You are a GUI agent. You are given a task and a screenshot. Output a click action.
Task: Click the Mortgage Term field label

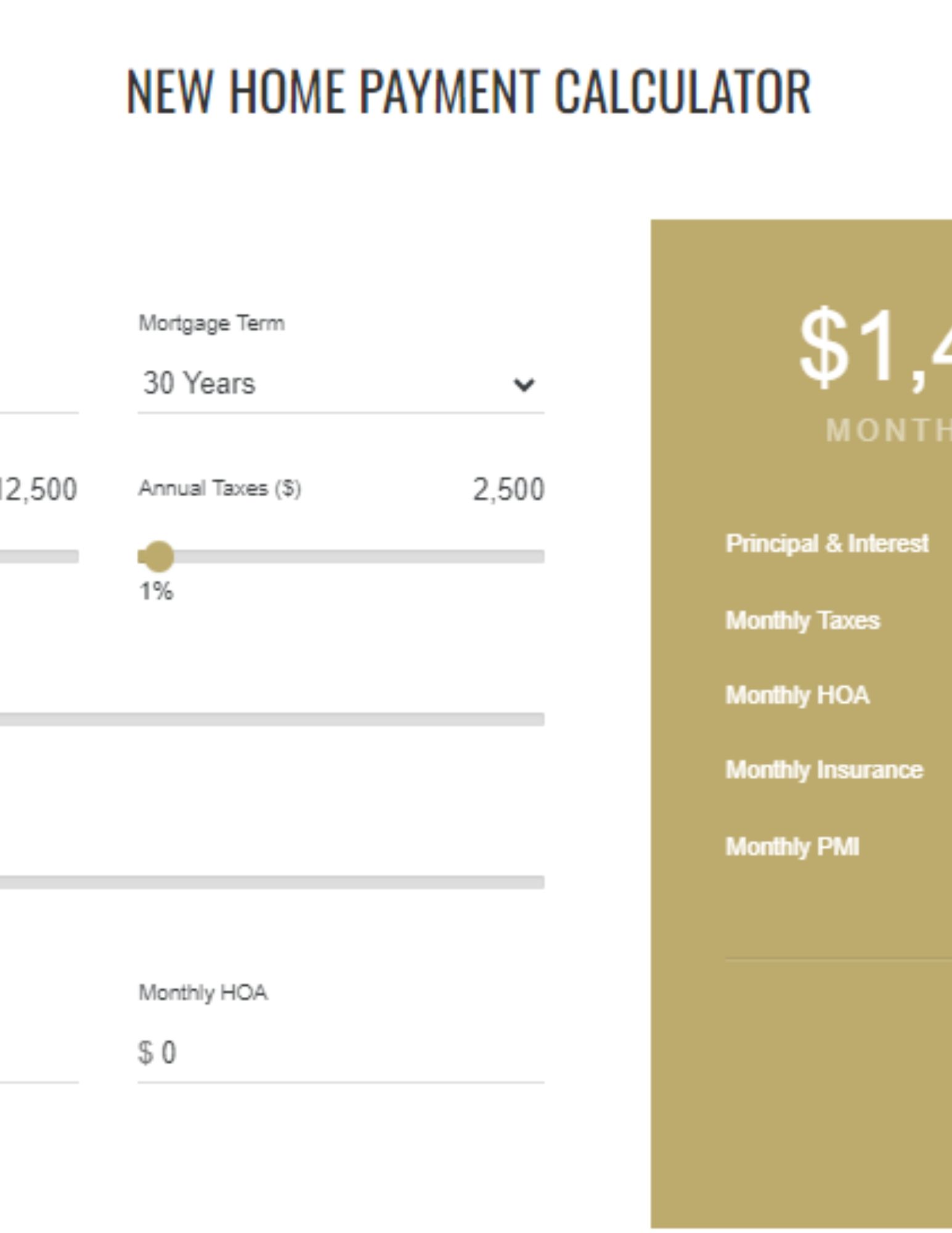[x=211, y=323]
